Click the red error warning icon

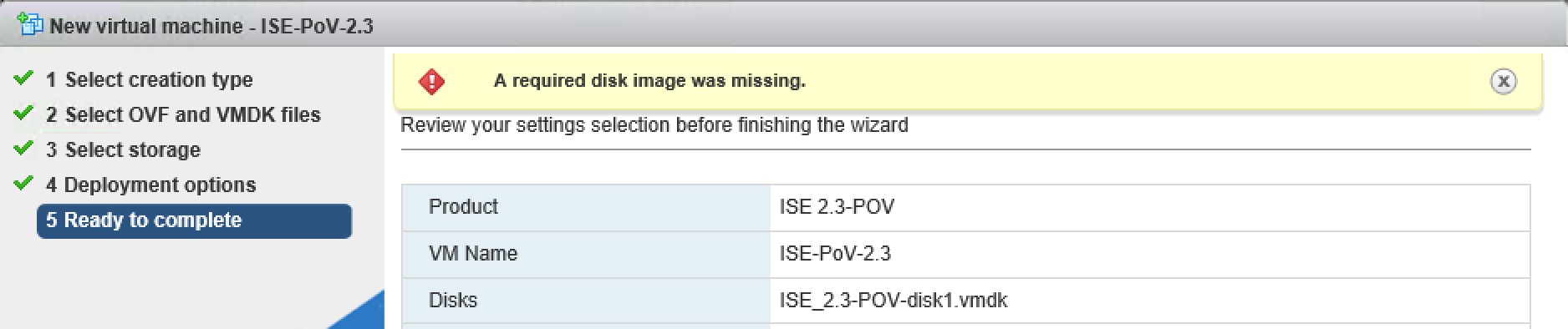click(x=431, y=81)
